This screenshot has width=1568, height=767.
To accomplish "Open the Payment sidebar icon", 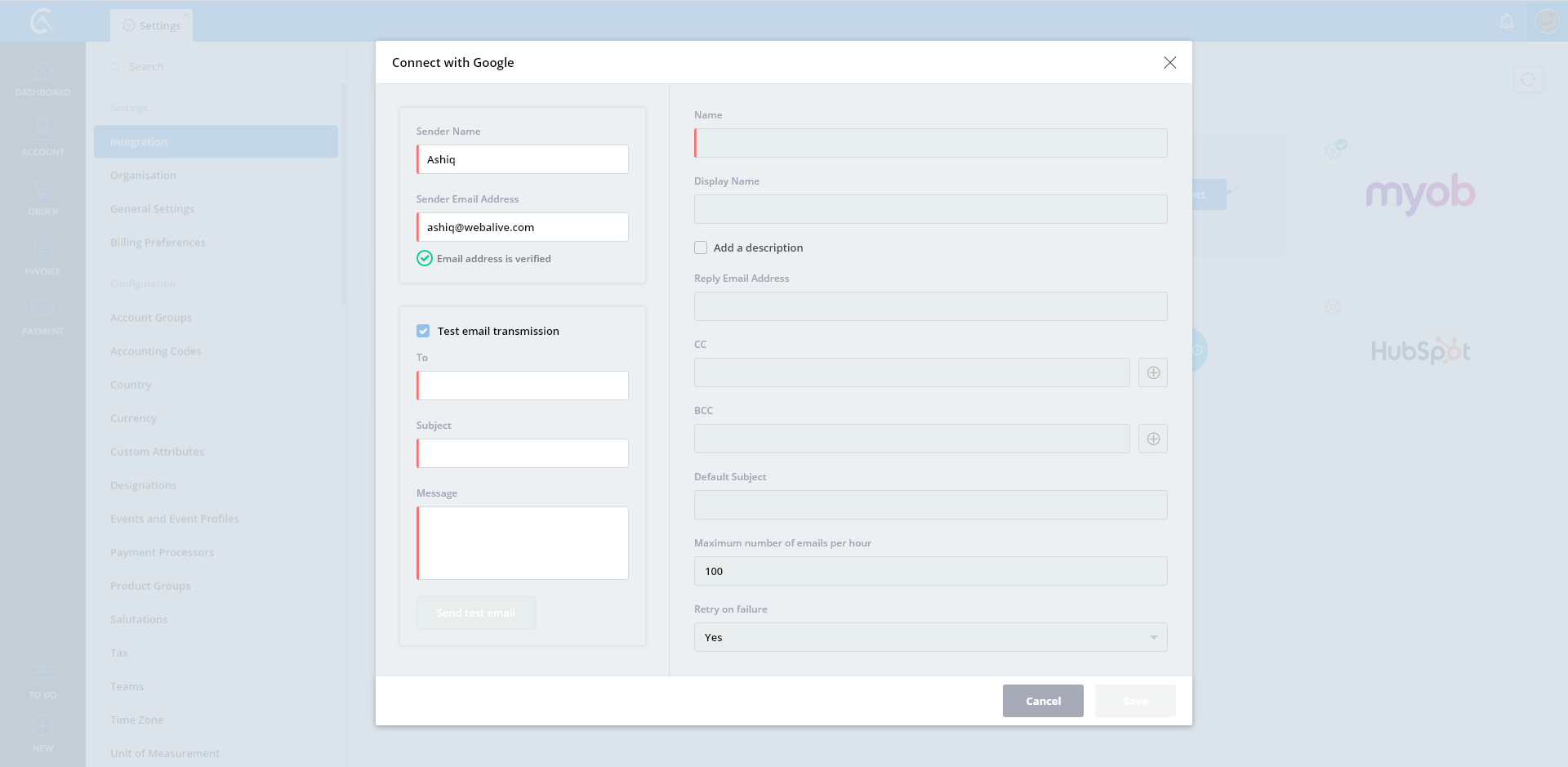I will (42, 316).
